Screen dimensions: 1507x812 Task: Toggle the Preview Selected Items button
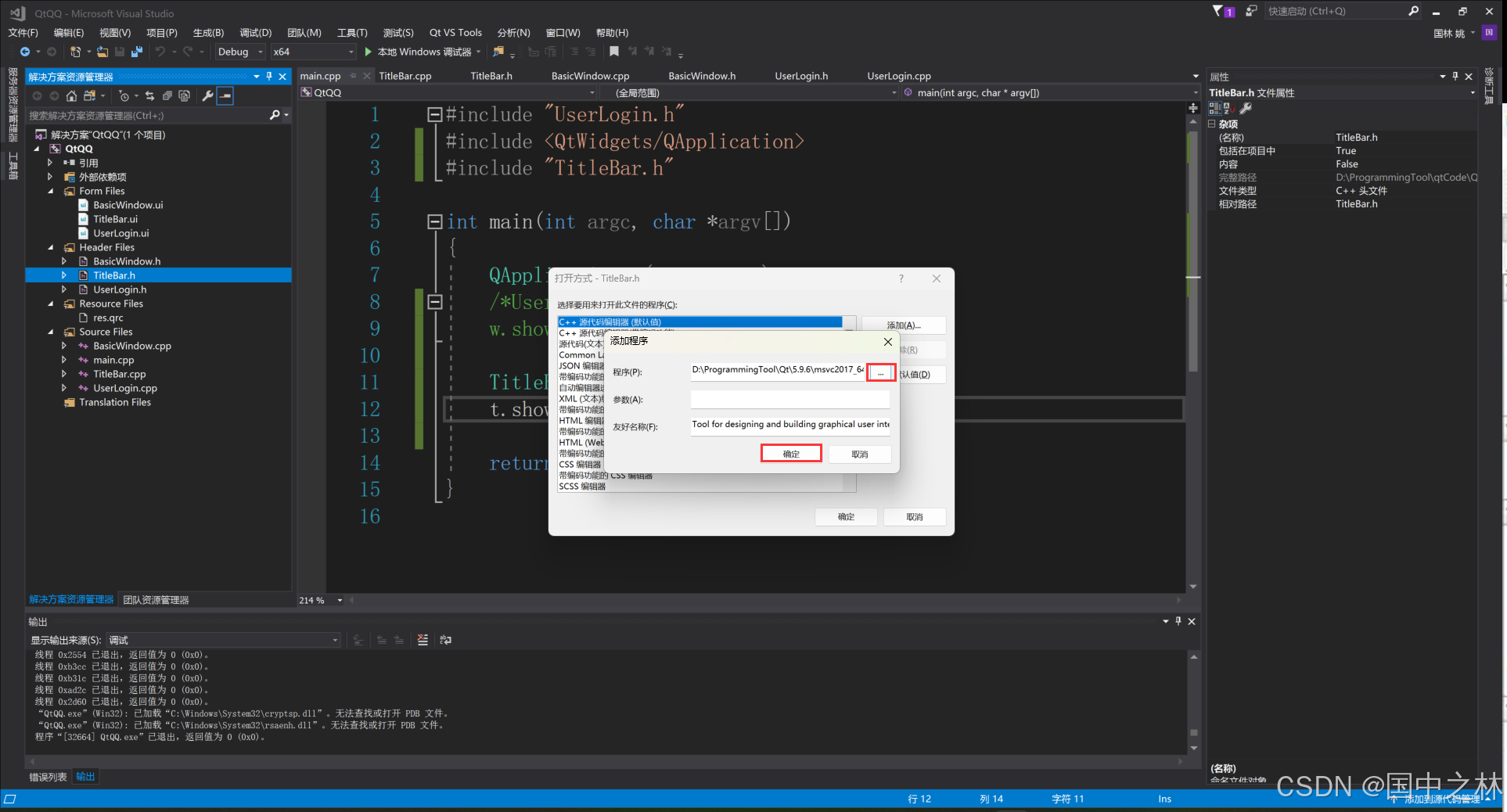[x=225, y=95]
